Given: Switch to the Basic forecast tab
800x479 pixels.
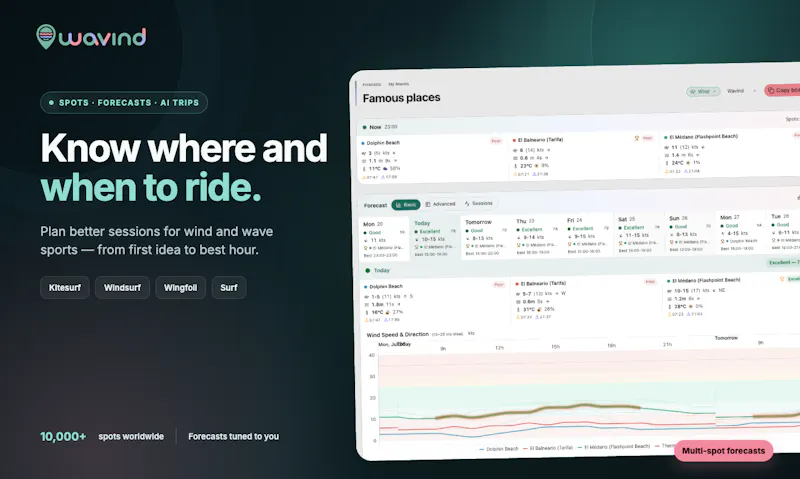Looking at the screenshot, I should pyautogui.click(x=406, y=205).
